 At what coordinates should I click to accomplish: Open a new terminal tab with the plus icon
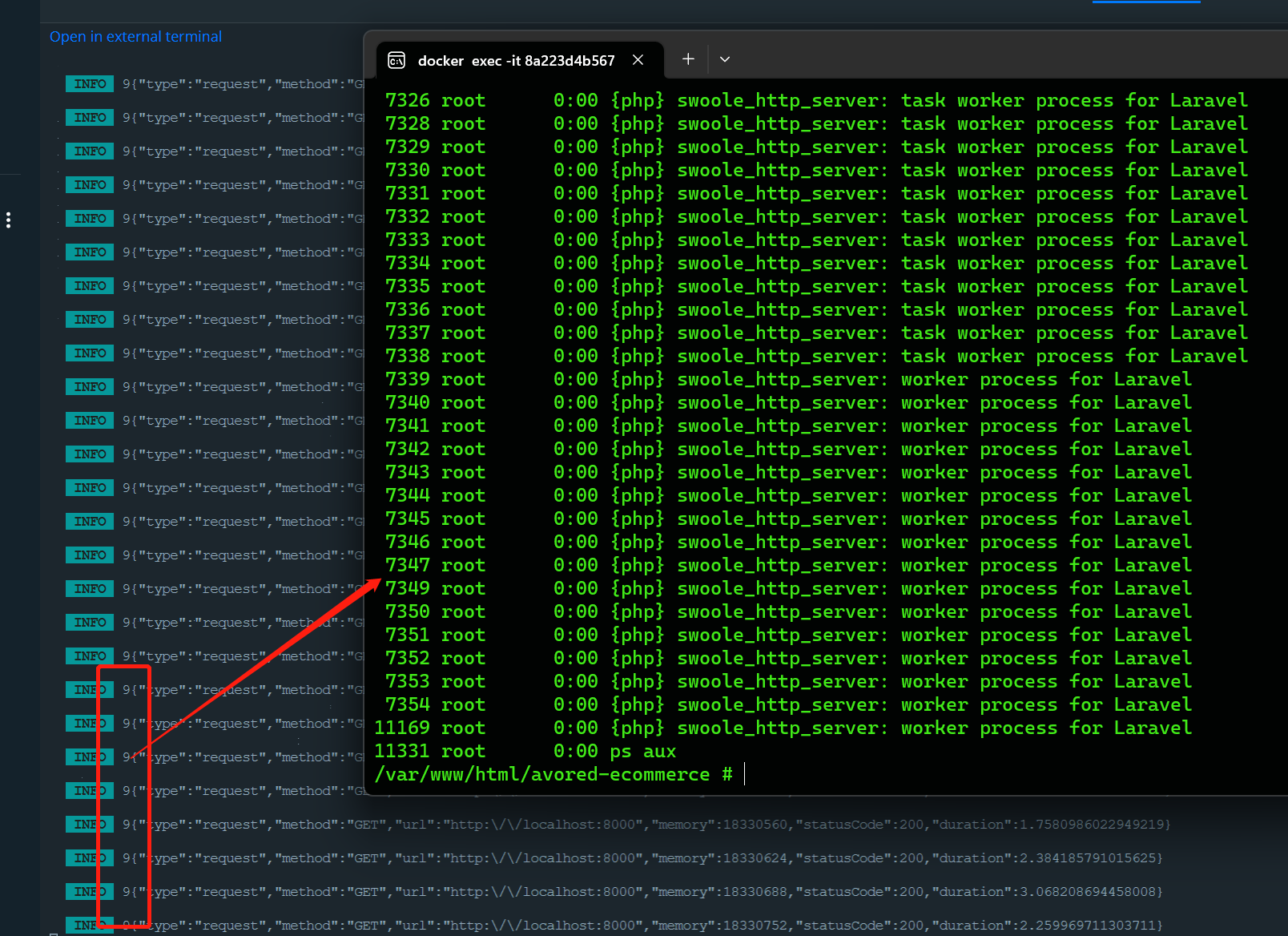click(x=687, y=58)
